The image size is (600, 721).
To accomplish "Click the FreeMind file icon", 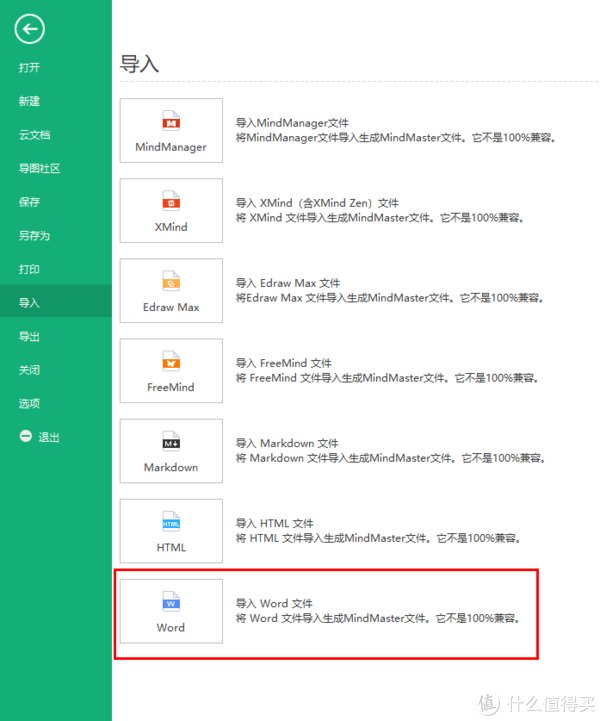I will pos(171,360).
